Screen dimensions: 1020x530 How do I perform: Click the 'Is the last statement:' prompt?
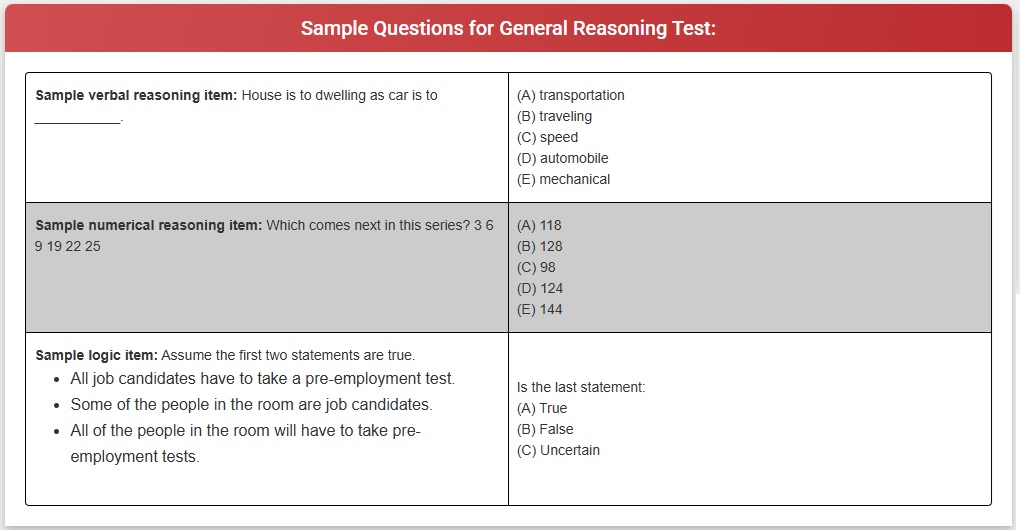[581, 387]
